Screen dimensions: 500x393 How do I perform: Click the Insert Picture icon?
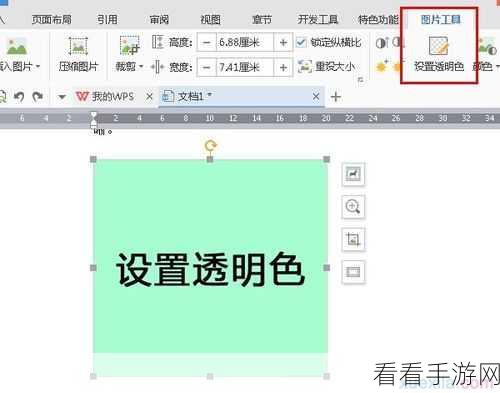tap(16, 46)
